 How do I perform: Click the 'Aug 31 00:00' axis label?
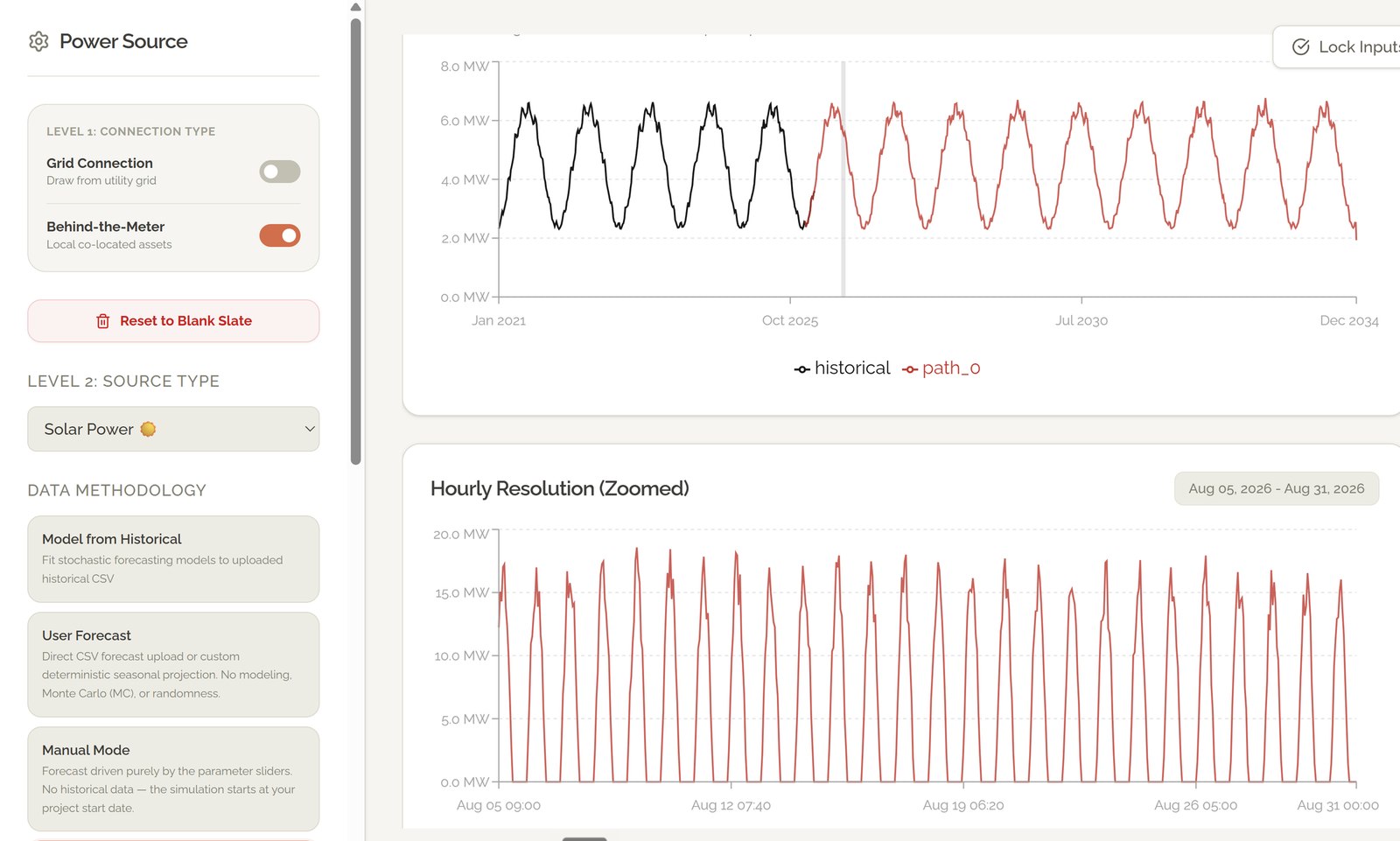tap(1338, 805)
